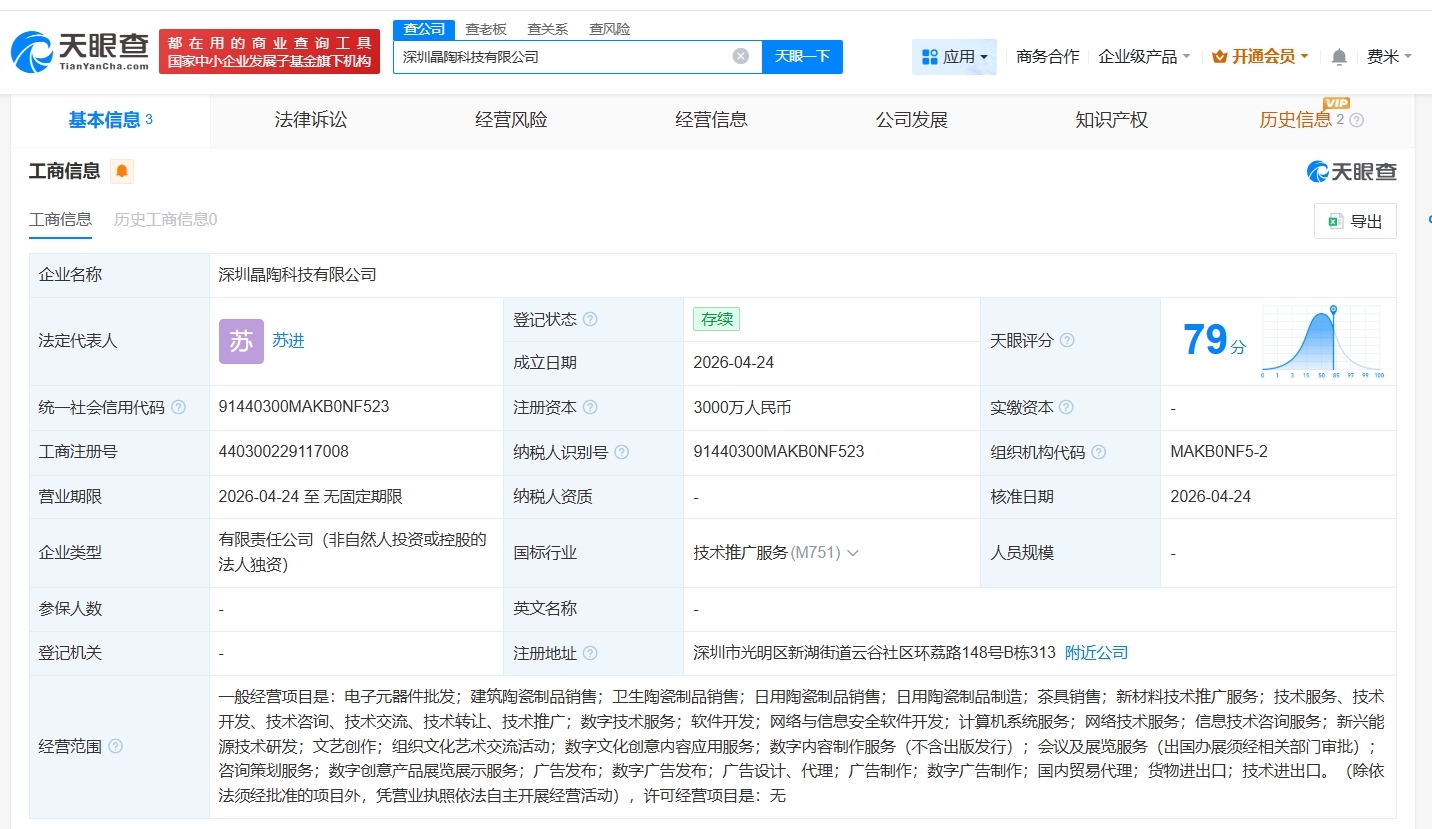Open the 应用 dropdown menu

[x=954, y=57]
